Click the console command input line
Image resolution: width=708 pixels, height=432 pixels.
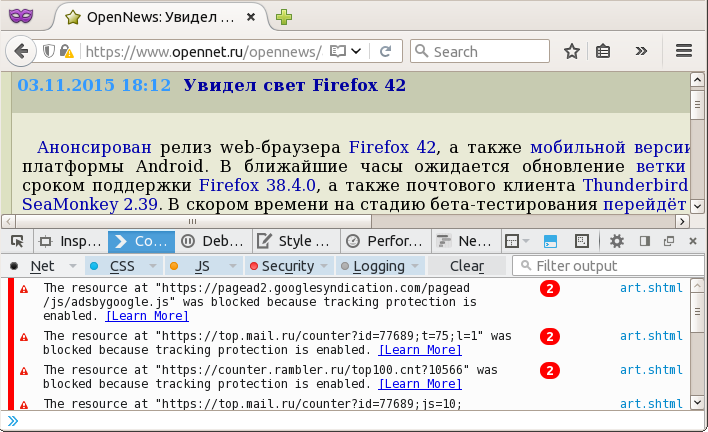[352, 421]
